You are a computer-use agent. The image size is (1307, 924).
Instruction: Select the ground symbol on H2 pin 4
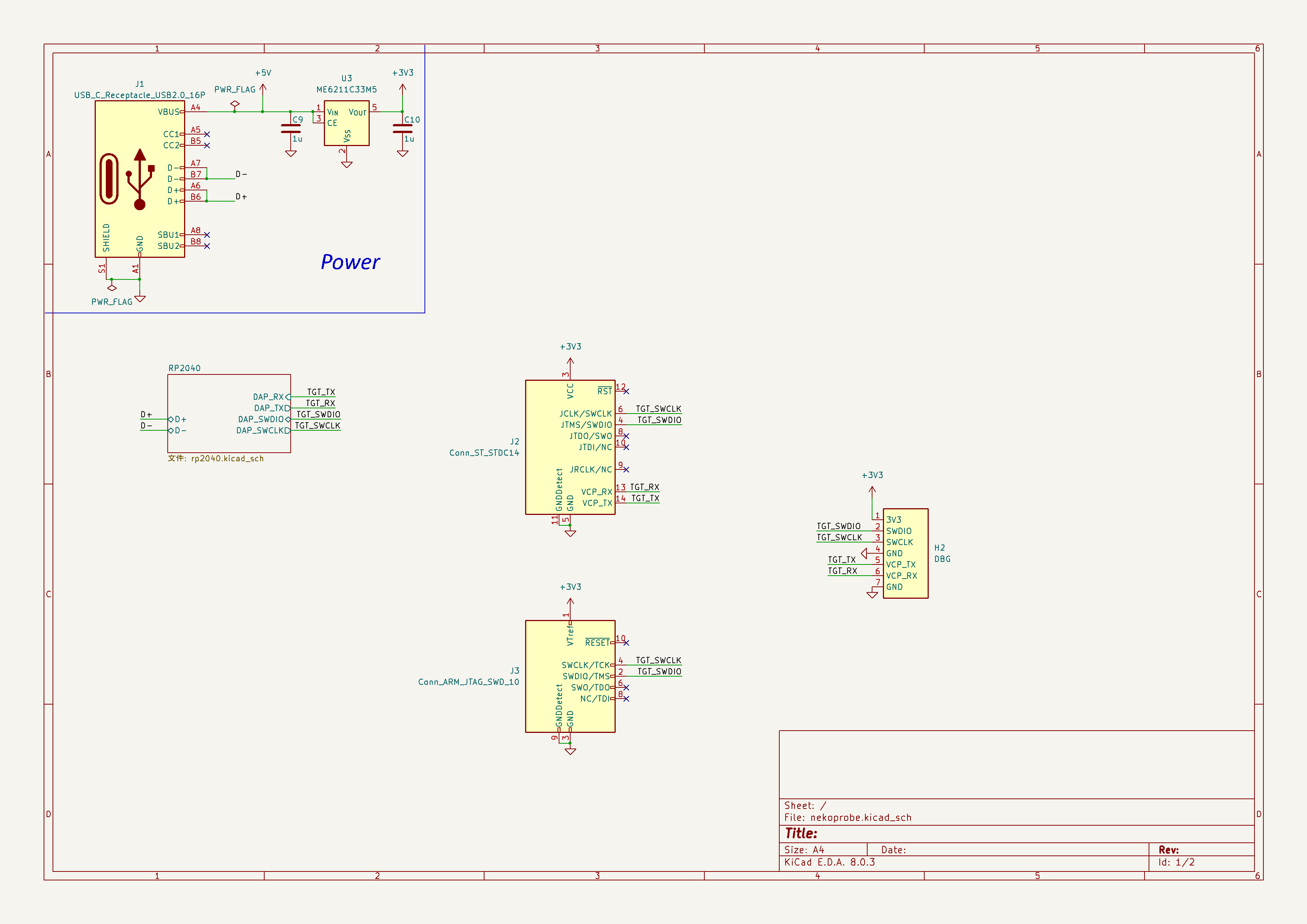pos(864,553)
